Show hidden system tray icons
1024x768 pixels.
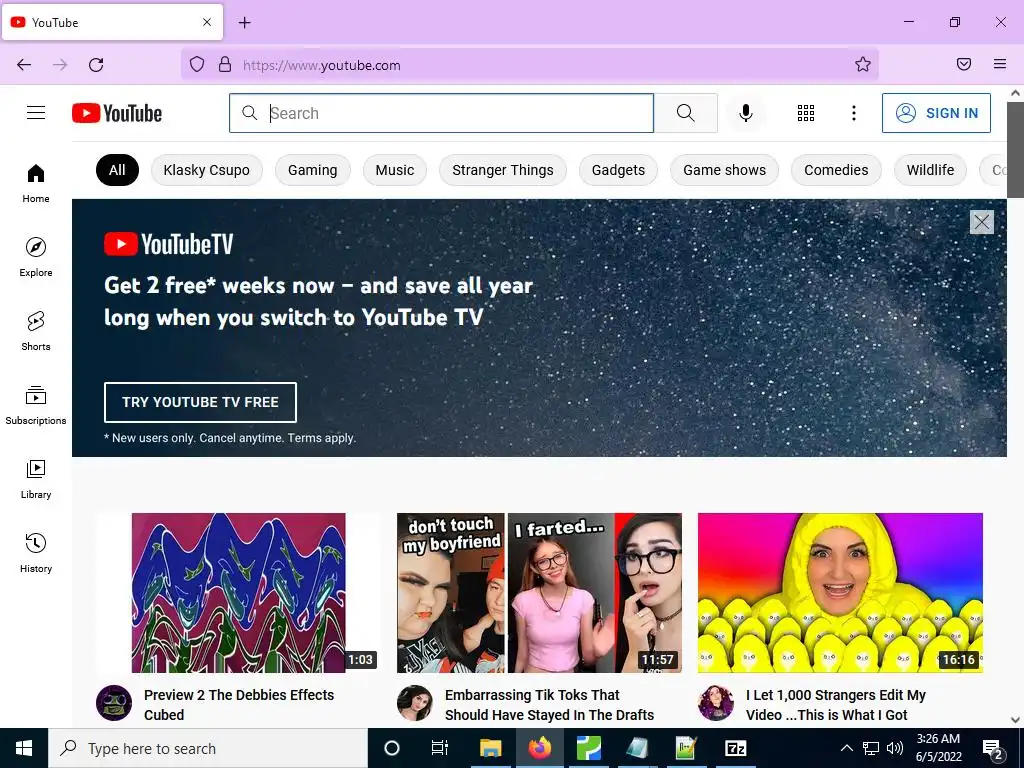pos(846,748)
